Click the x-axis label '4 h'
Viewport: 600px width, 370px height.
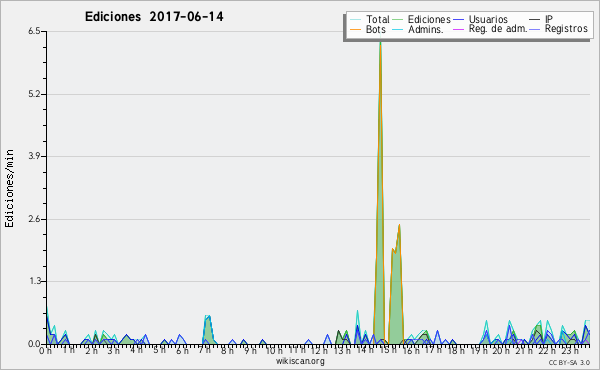(x=136, y=350)
